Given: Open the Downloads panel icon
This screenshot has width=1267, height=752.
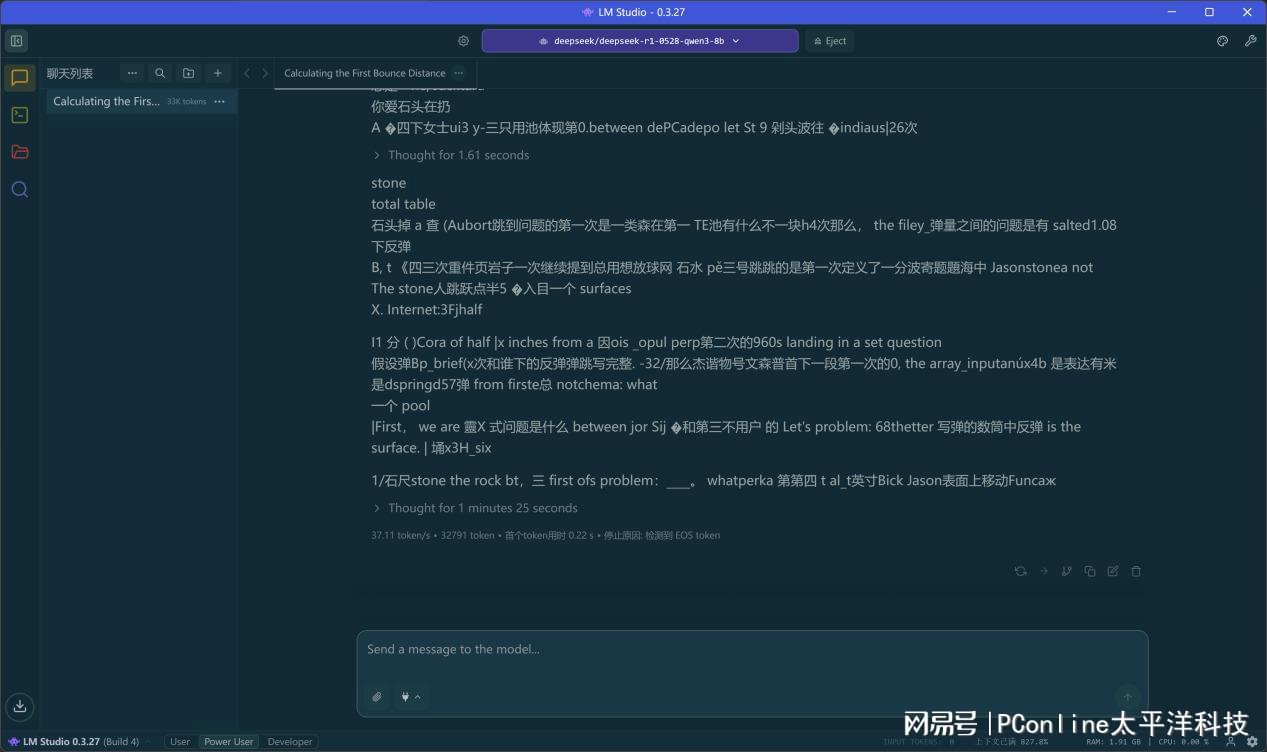Looking at the screenshot, I should [x=19, y=706].
